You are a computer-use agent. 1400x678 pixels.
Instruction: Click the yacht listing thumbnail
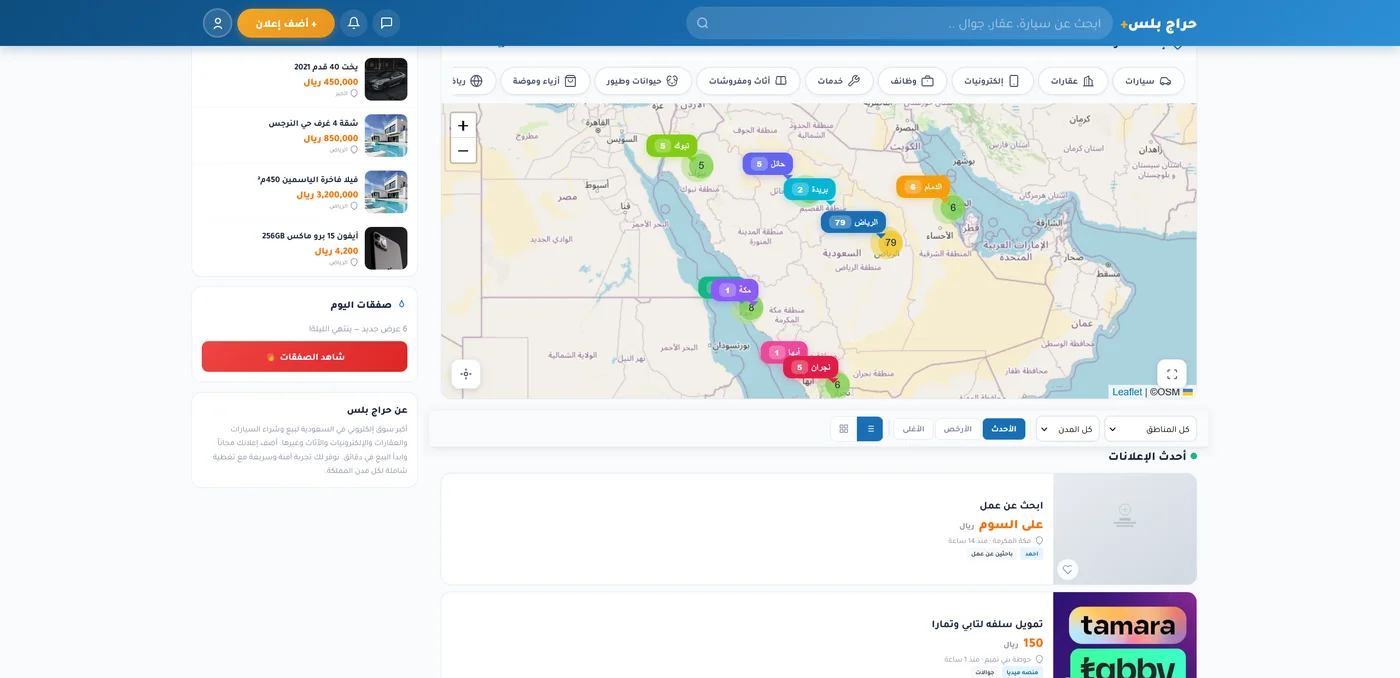386,79
